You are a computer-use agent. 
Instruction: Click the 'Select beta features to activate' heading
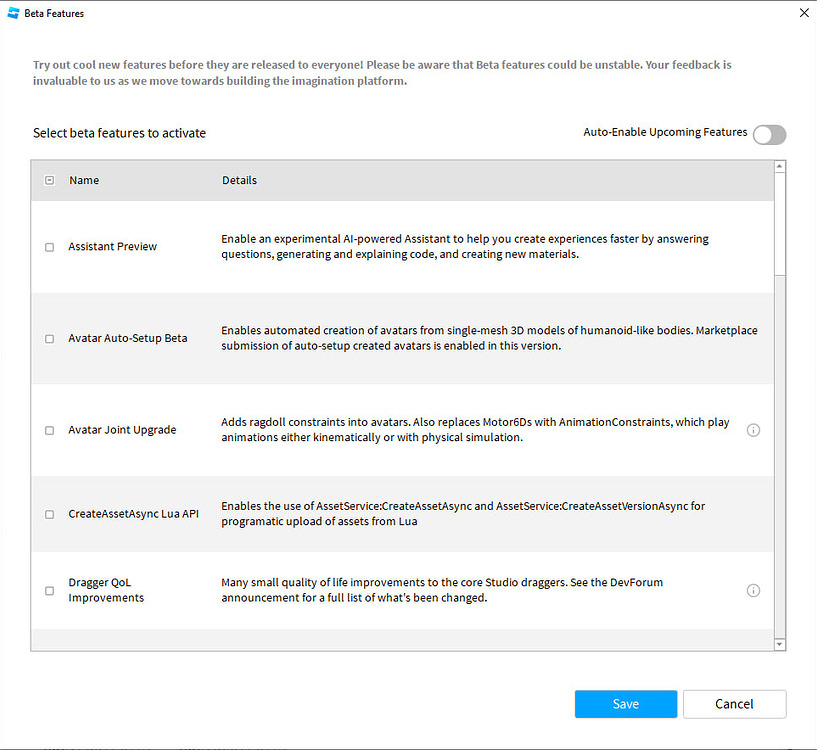tap(119, 133)
